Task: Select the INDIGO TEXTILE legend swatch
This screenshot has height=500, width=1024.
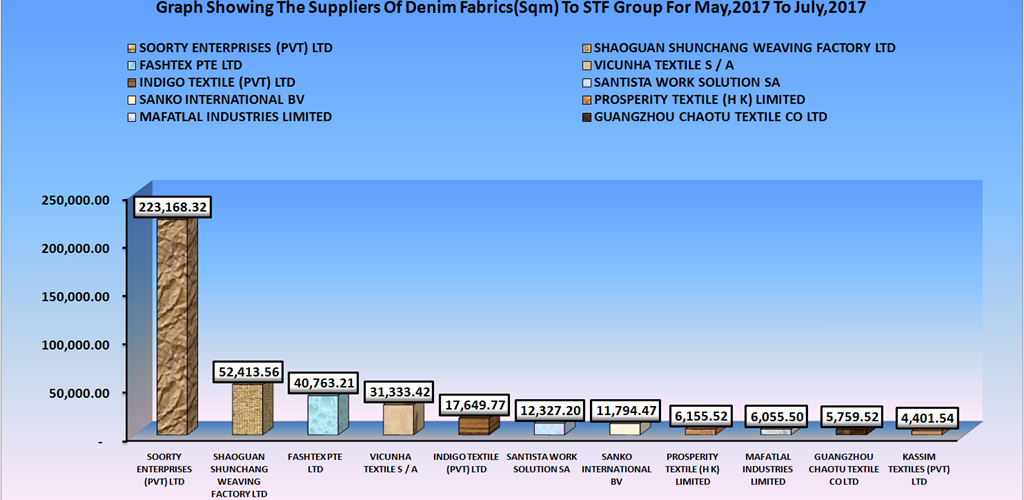Action: (x=133, y=83)
